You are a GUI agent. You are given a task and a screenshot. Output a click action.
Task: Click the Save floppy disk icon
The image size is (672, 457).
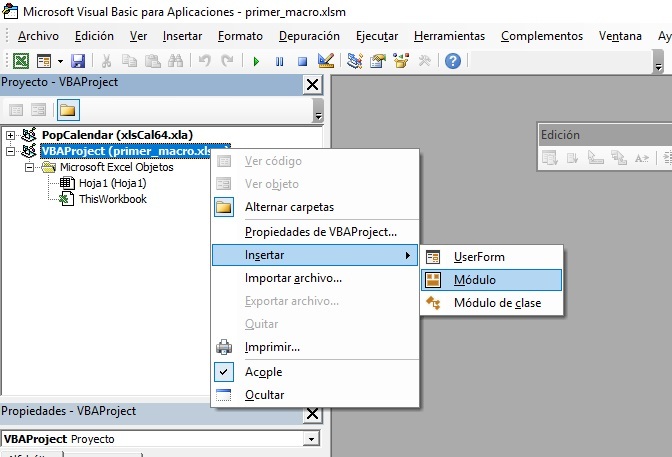[78, 61]
